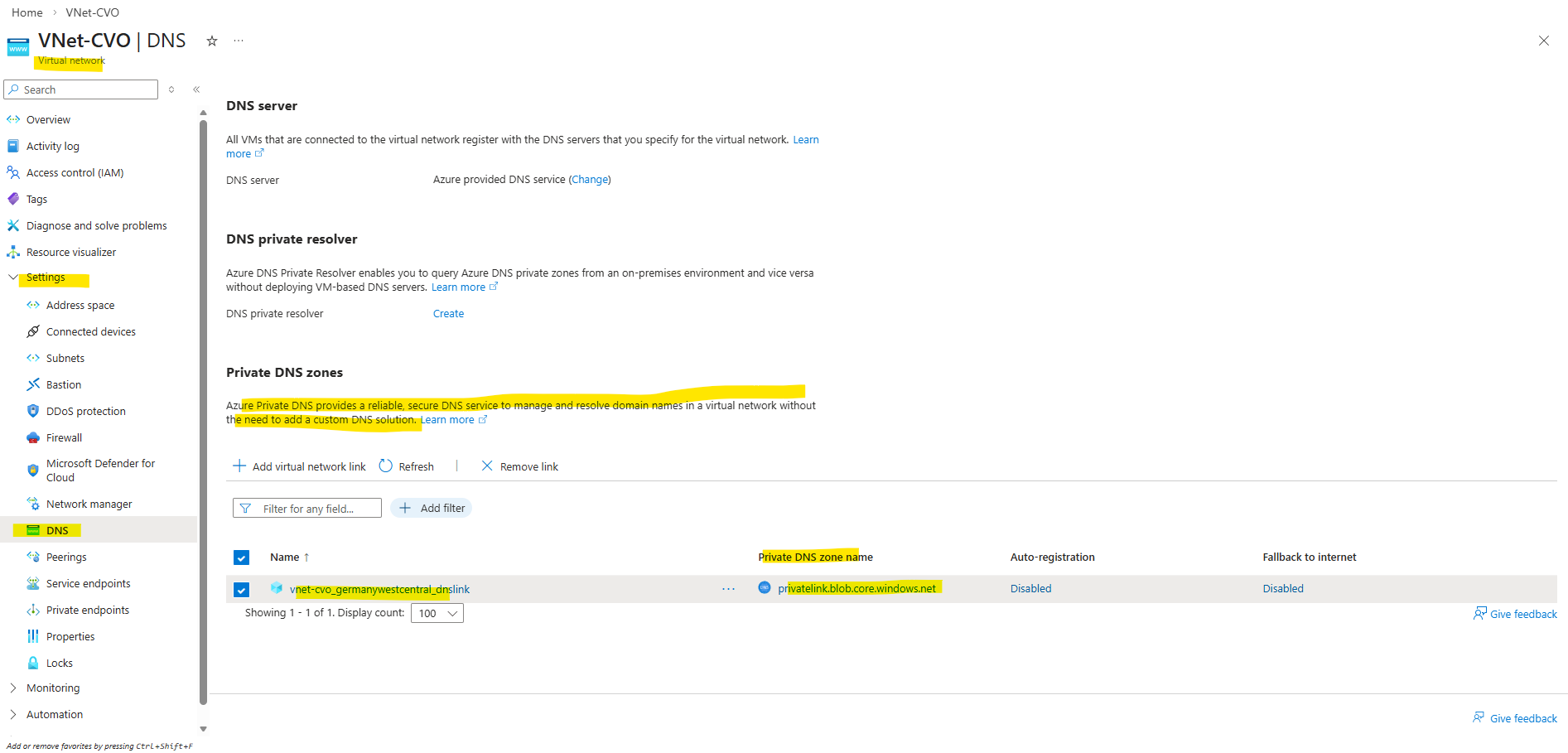The image size is (1568, 753).
Task: Click the sidebar vertical scrollbar
Action: (203, 413)
